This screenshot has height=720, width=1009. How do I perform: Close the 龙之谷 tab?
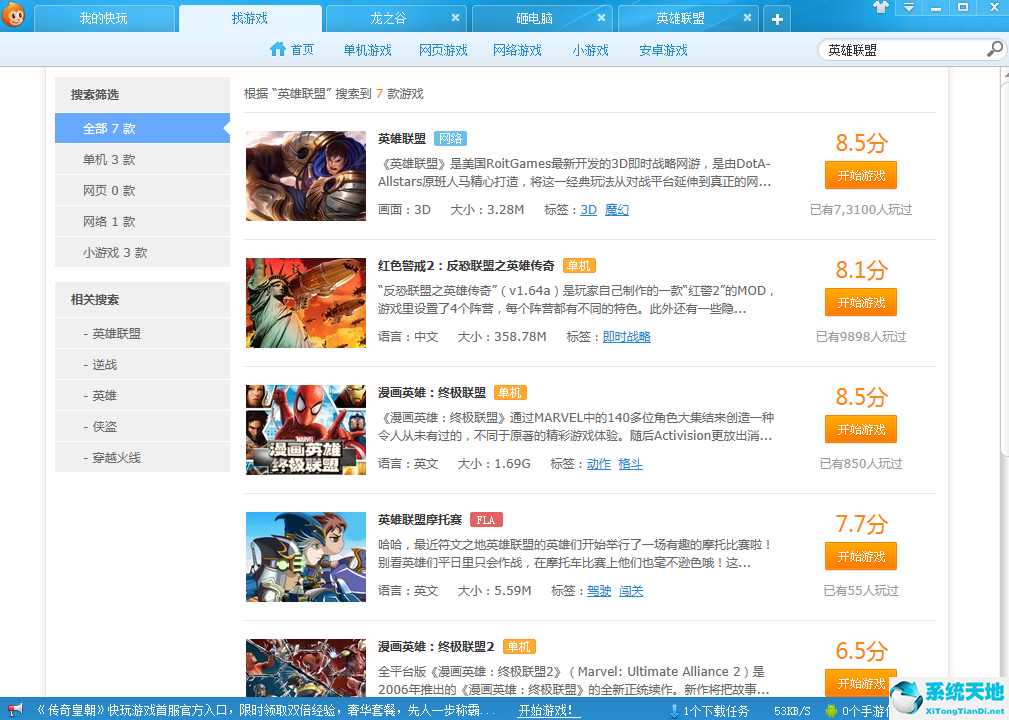[455, 18]
